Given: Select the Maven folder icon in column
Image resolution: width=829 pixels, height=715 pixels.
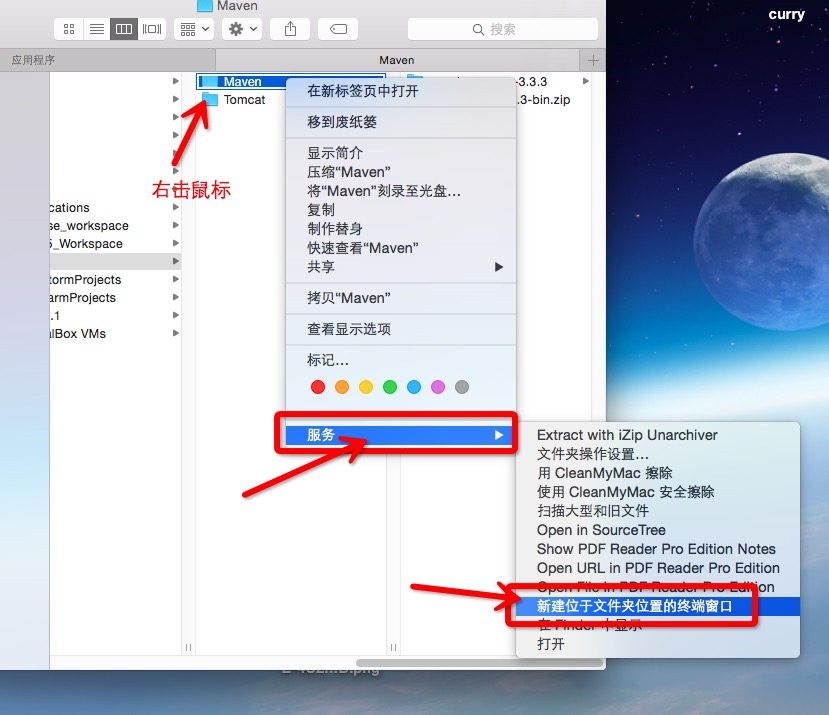Looking at the screenshot, I should tap(210, 81).
